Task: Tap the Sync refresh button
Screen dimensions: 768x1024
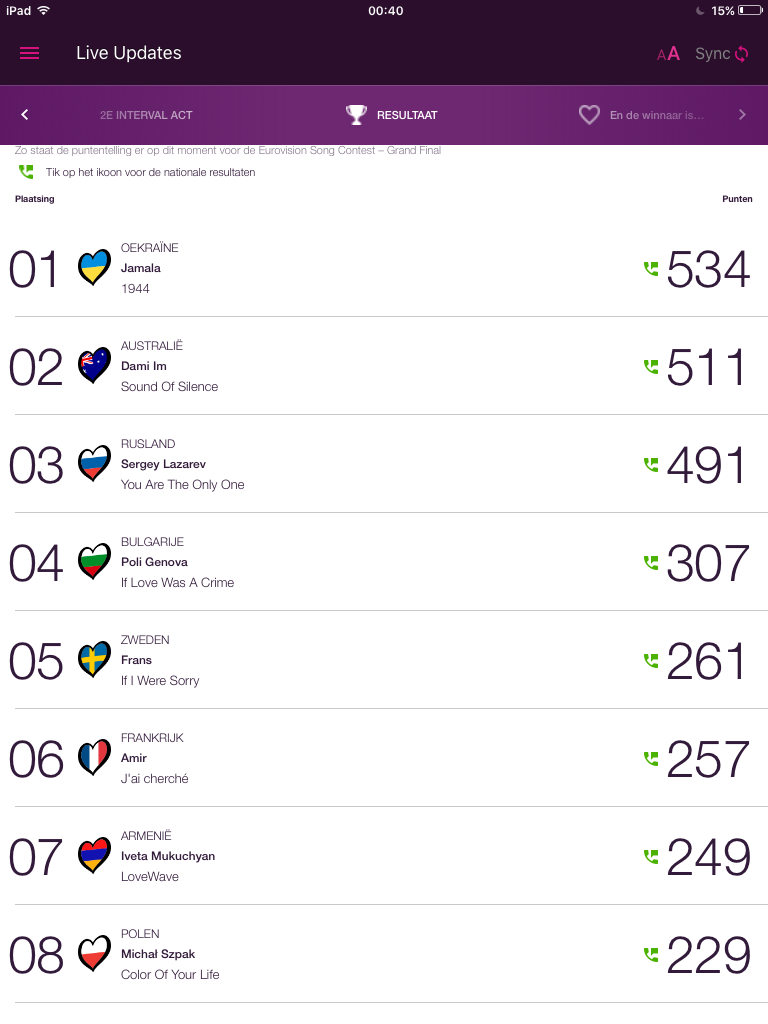Action: click(x=722, y=54)
